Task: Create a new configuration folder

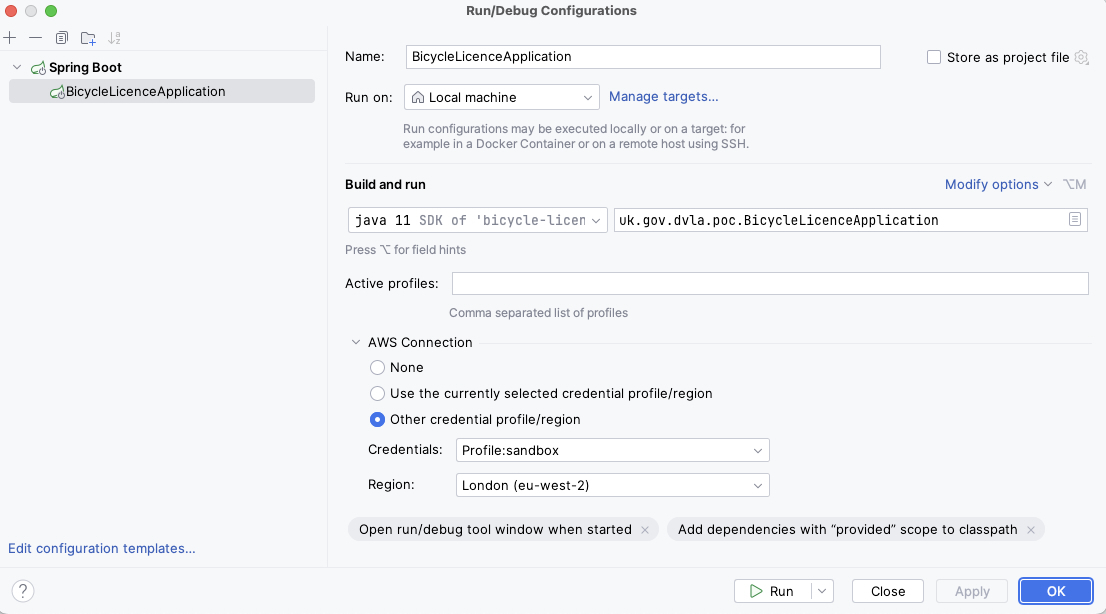Action: pyautogui.click(x=88, y=37)
